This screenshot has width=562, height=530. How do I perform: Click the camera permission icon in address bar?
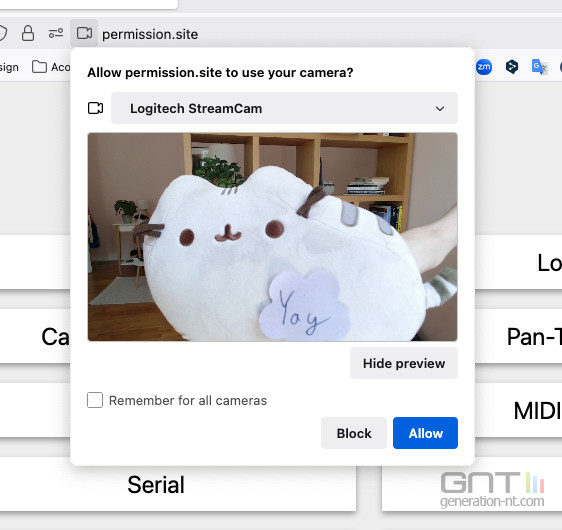coord(84,33)
